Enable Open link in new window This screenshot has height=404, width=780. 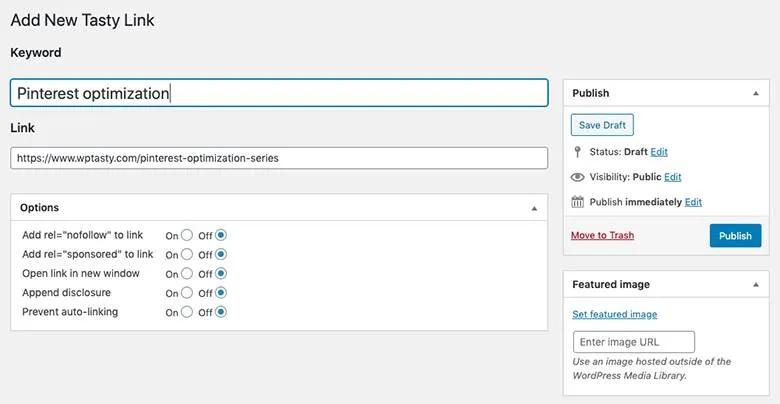(187, 274)
